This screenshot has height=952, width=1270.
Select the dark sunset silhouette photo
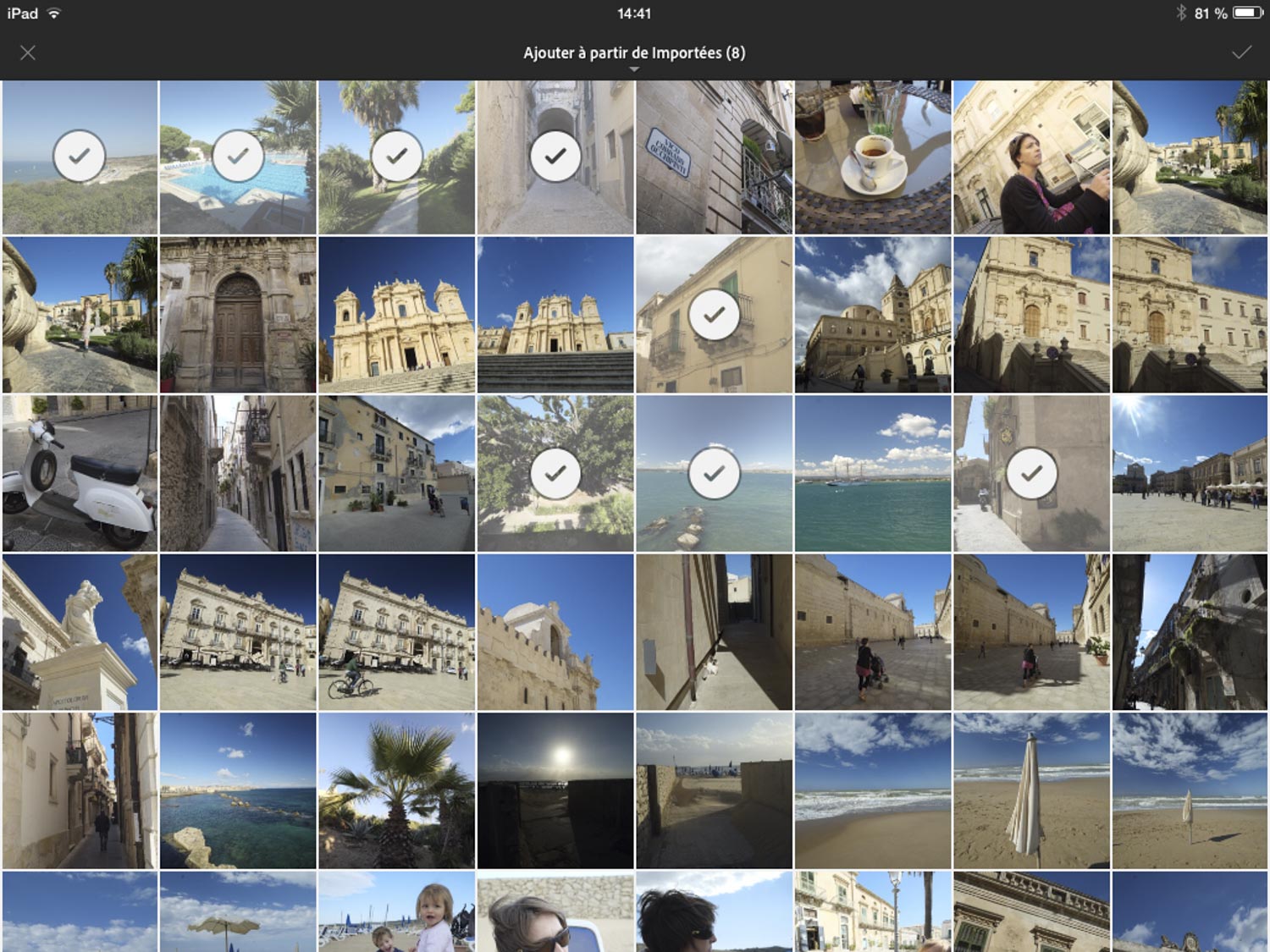(x=555, y=790)
